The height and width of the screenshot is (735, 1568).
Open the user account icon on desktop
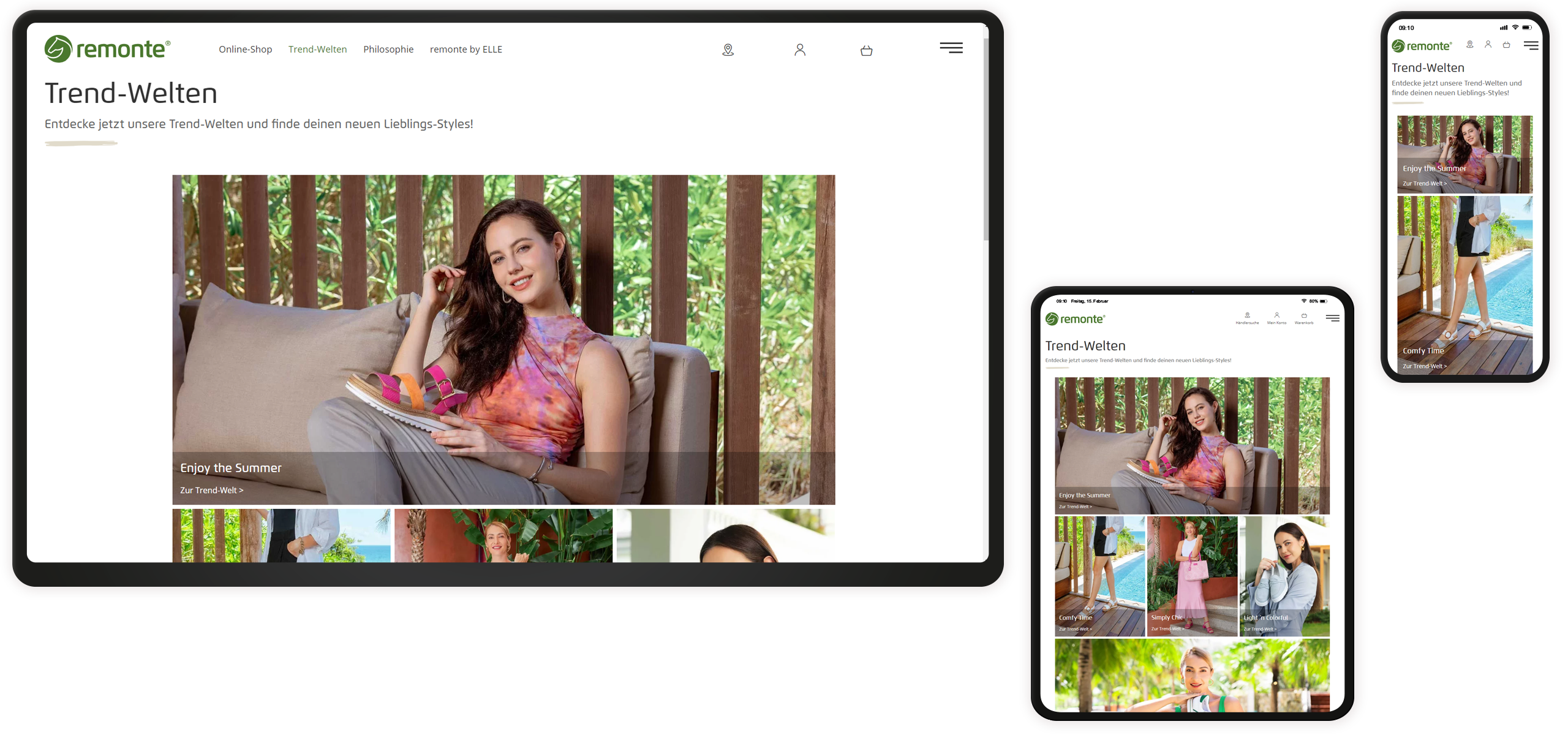[800, 50]
